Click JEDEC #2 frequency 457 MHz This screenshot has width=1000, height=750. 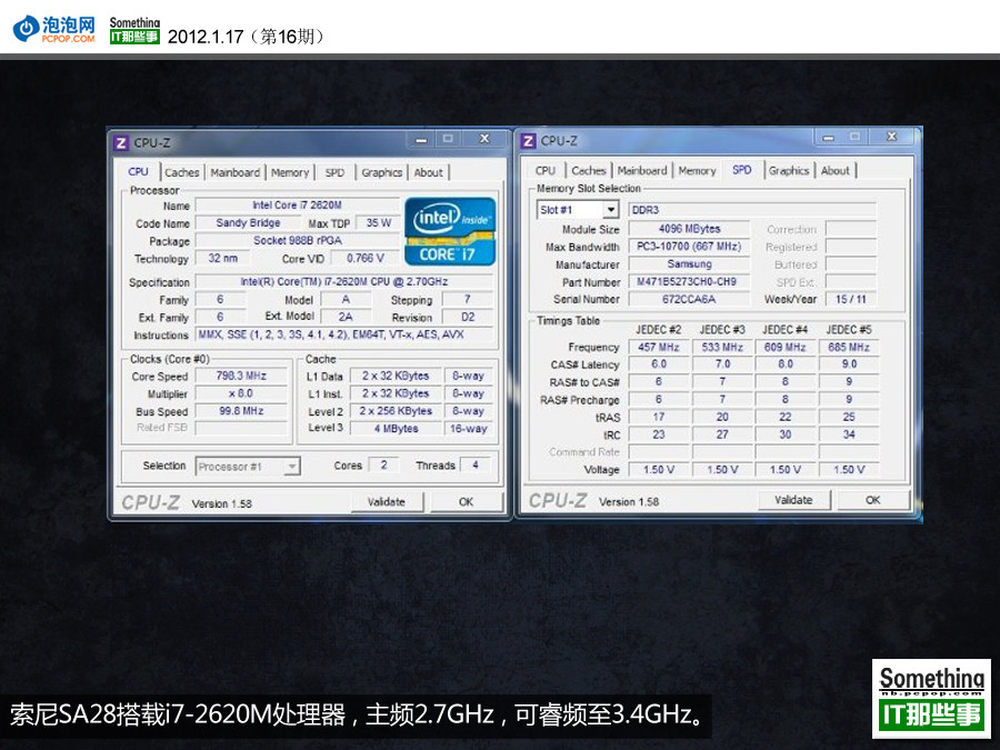click(659, 347)
